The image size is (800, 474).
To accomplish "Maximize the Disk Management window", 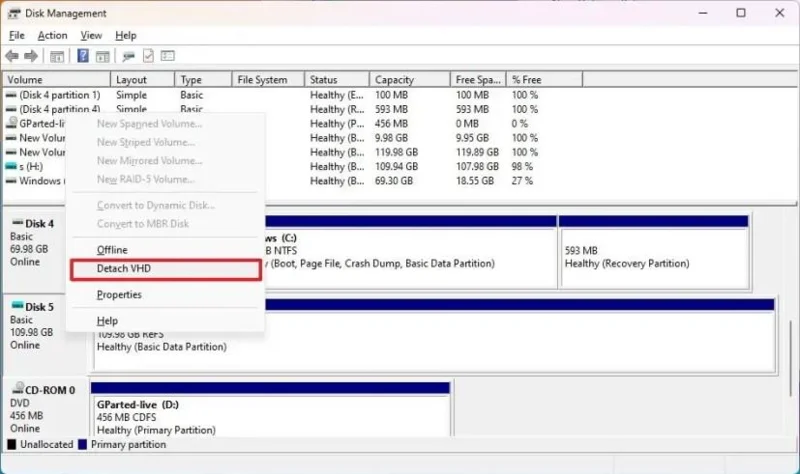I will (x=741, y=13).
